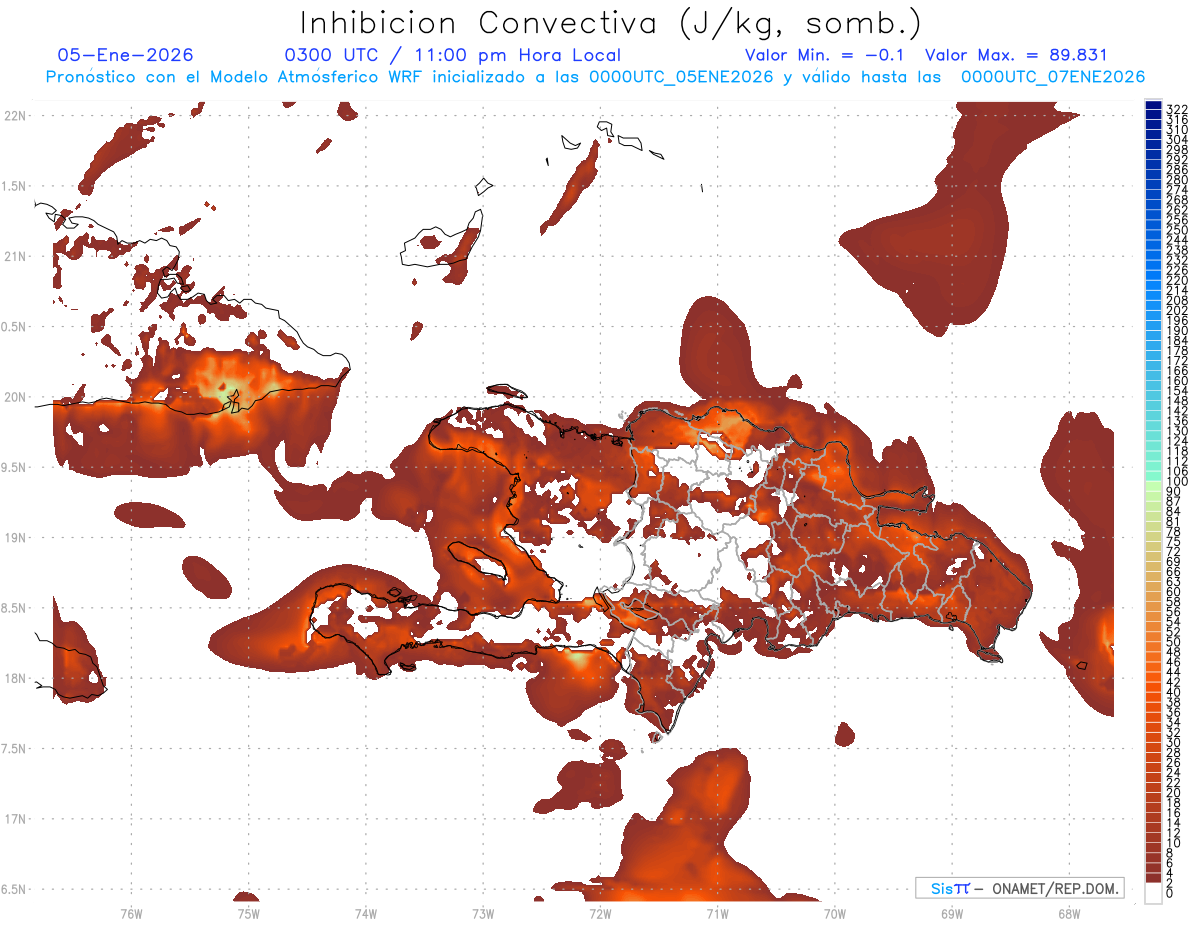Click the "20N" latitude label
This screenshot has height=927, width=1200.
click(x=15, y=397)
